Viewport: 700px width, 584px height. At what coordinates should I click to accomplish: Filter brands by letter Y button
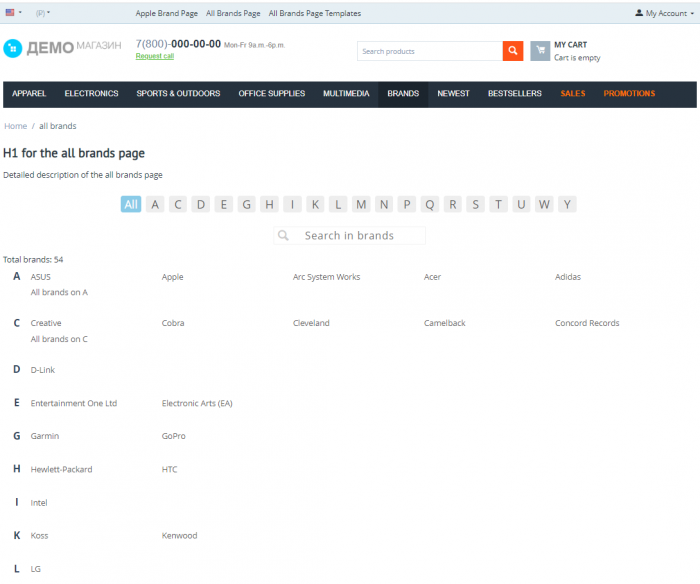567,204
